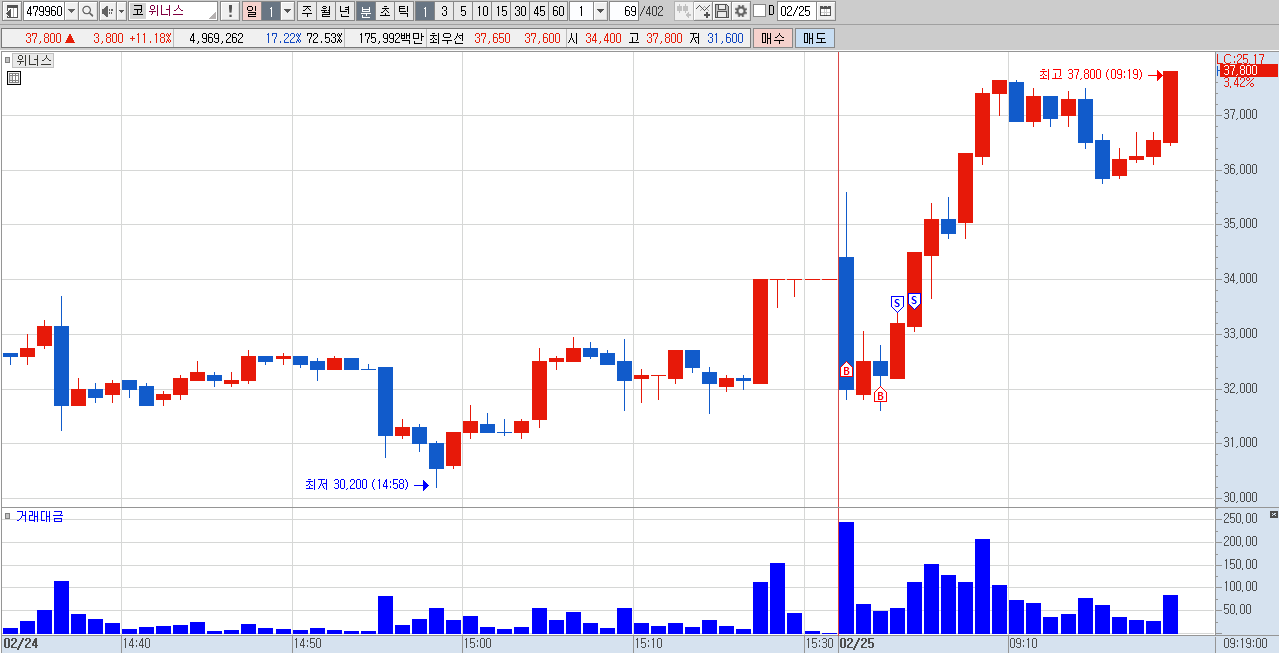Select the 년 yearly period toggle
Screen dimensions: 1279x653
pyautogui.click(x=345, y=11)
